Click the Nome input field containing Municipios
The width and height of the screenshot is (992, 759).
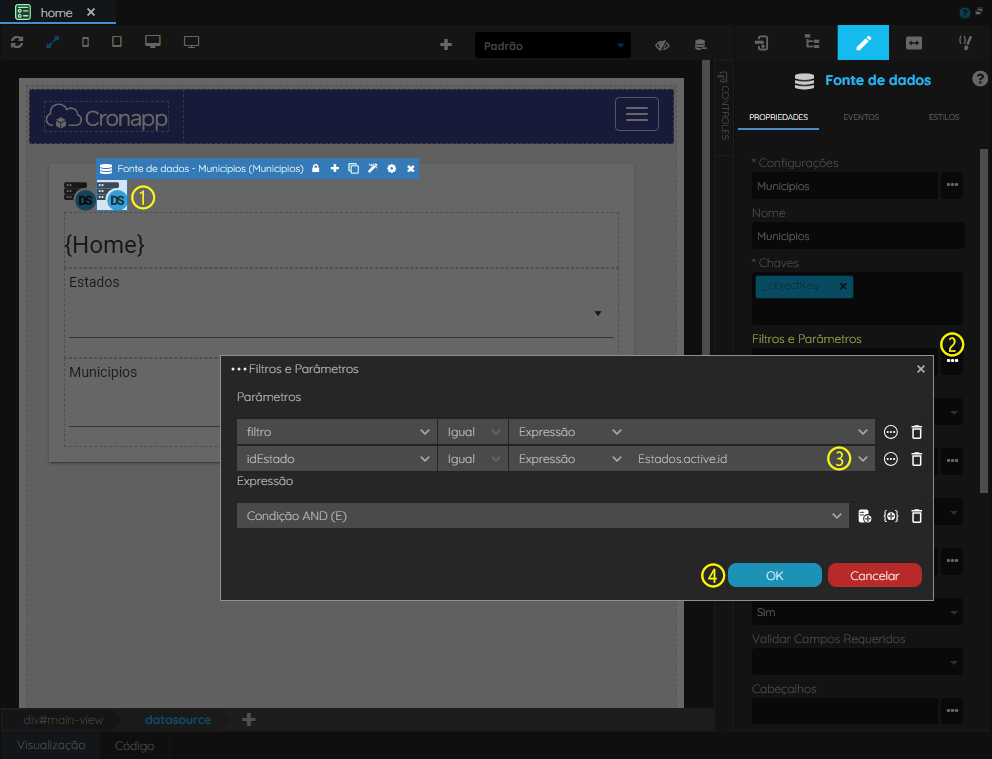click(858, 236)
